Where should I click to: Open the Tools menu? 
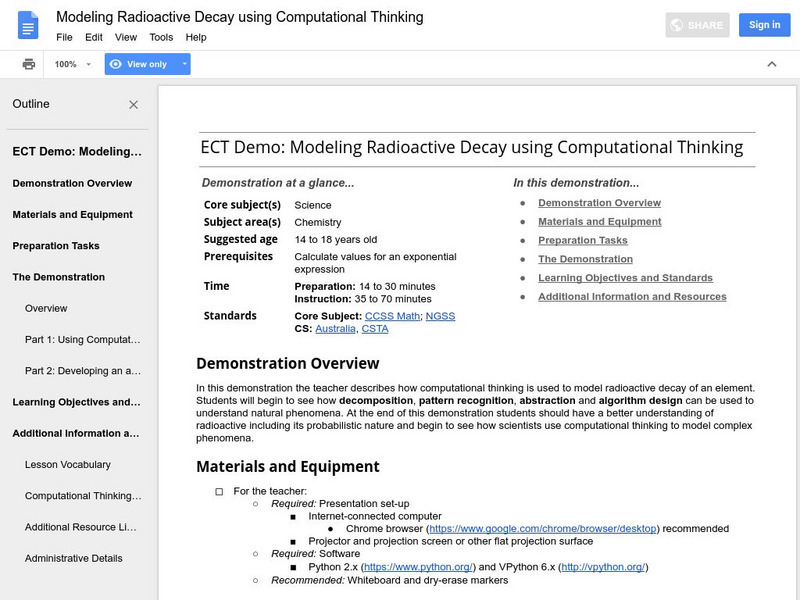(x=161, y=37)
